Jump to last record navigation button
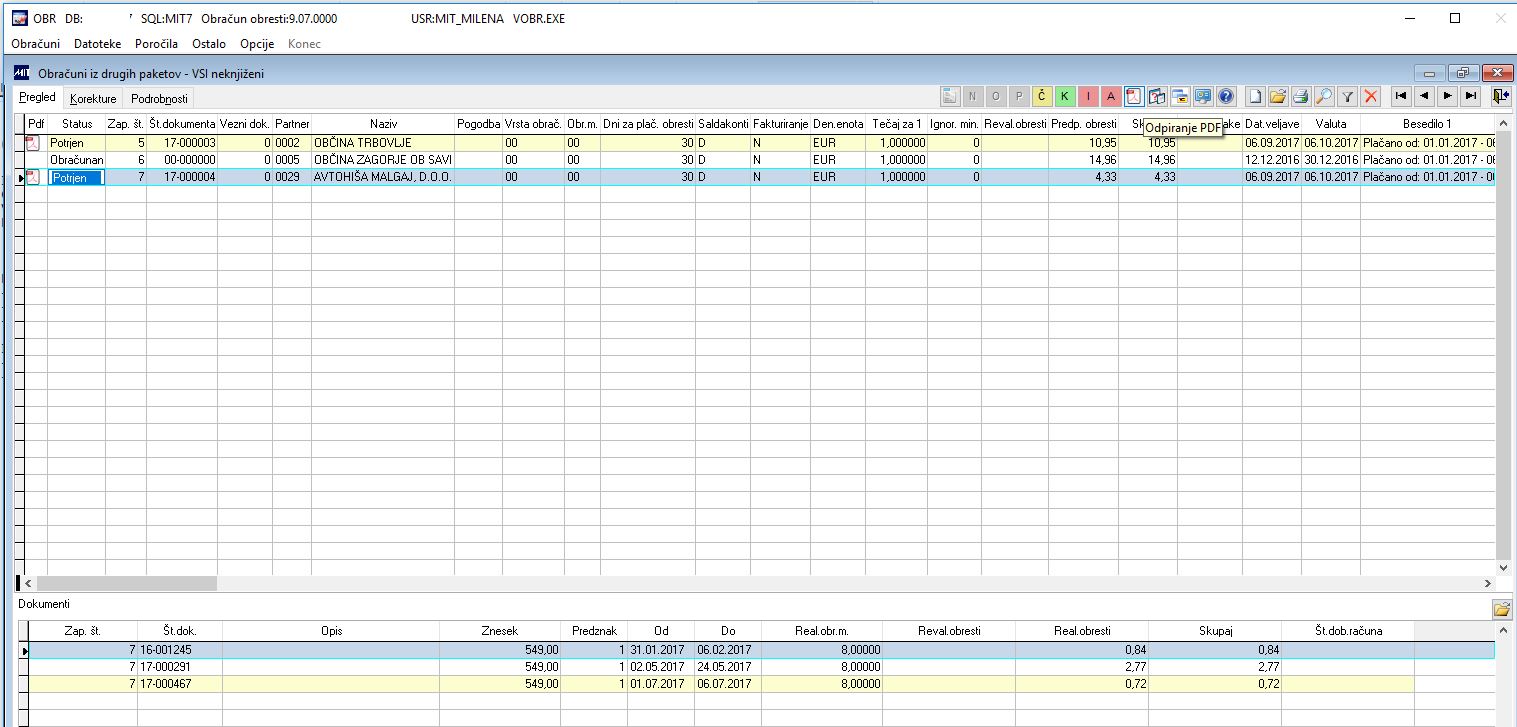This screenshot has width=1517, height=727. click(1470, 96)
